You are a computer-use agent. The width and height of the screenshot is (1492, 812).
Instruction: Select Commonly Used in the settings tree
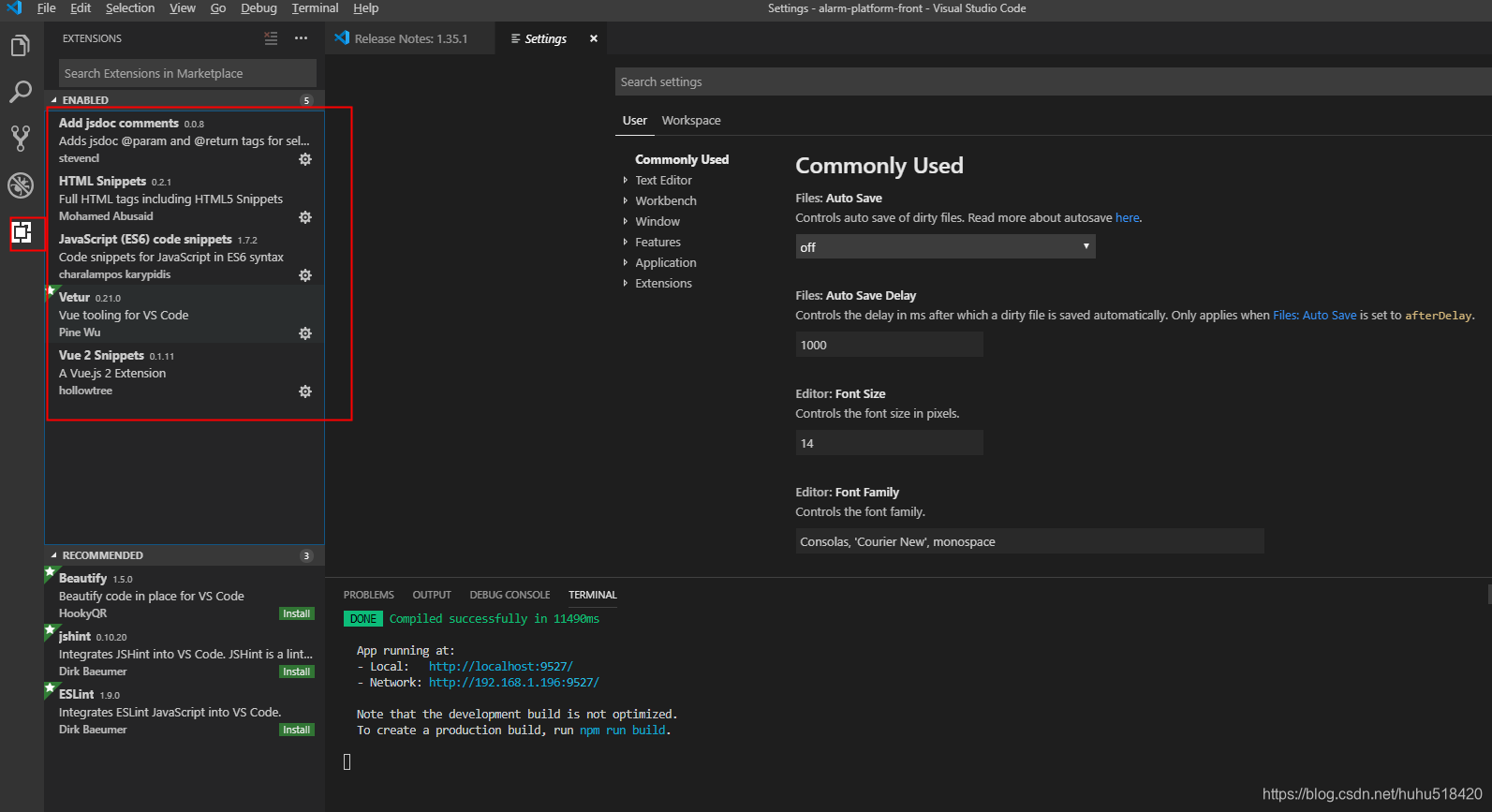pos(682,159)
